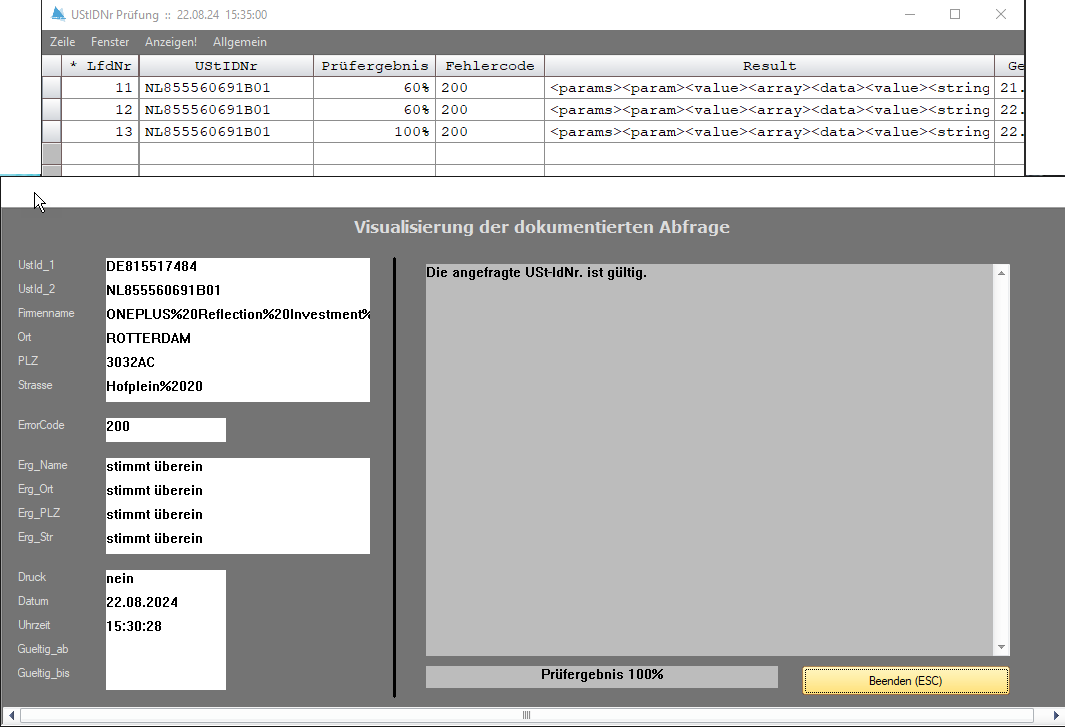
Task: Click the Fehlercode column header
Action: (x=489, y=66)
